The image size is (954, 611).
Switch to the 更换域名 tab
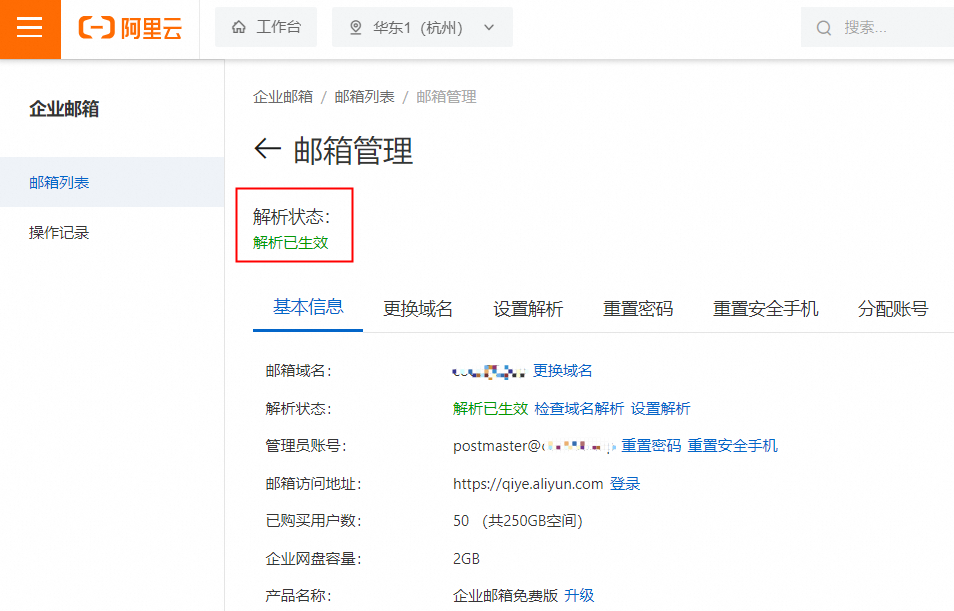417,310
